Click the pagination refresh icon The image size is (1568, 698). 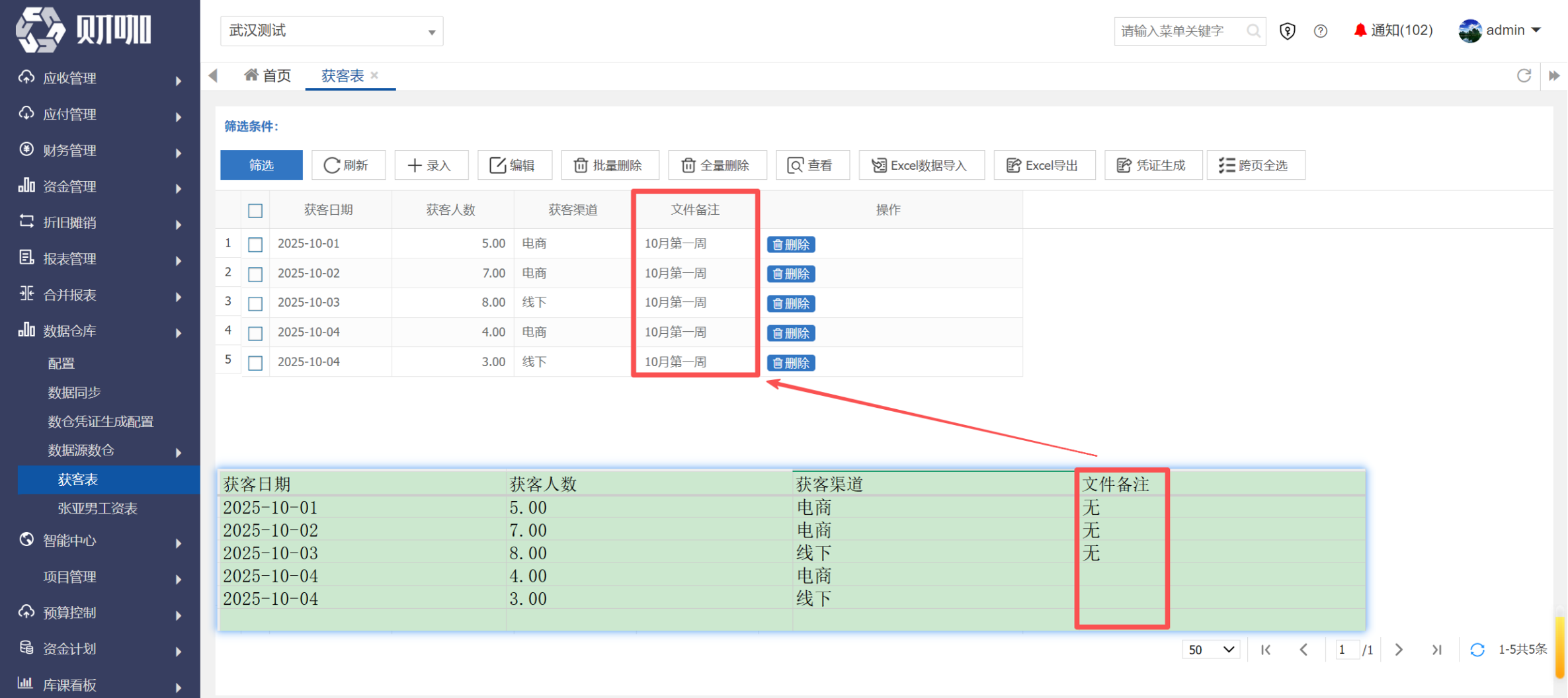click(x=1477, y=650)
